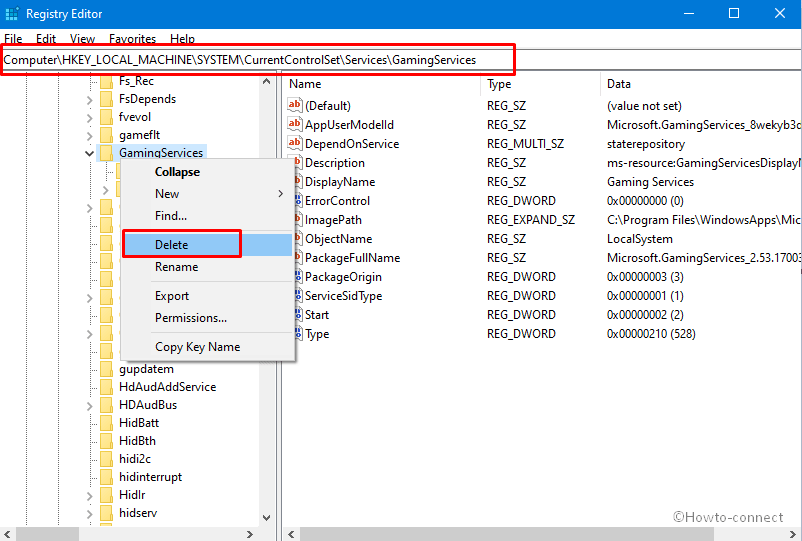Select the PackageOrigin value name
This screenshot has height=541, width=802.
coord(343,277)
